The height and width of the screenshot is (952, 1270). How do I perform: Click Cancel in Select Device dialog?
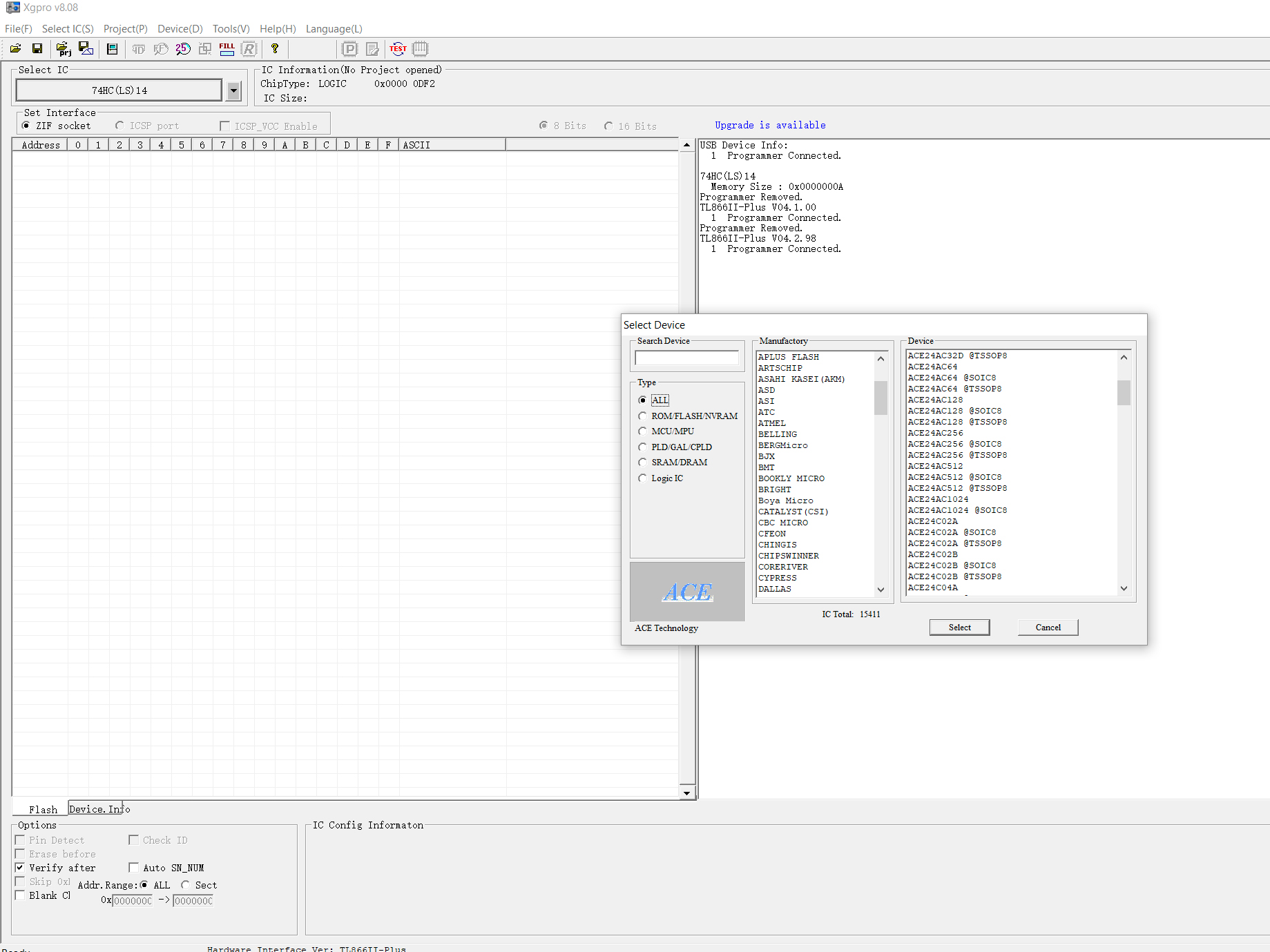[1048, 627]
